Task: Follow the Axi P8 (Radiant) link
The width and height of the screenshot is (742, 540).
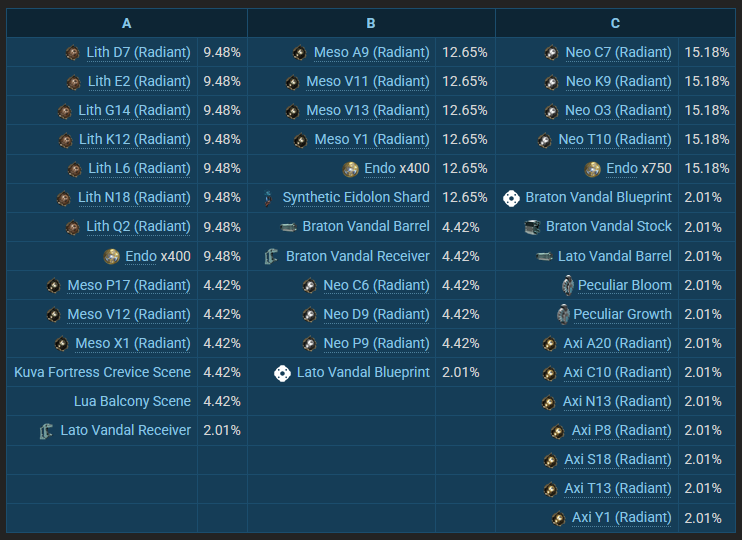Action: click(621, 431)
